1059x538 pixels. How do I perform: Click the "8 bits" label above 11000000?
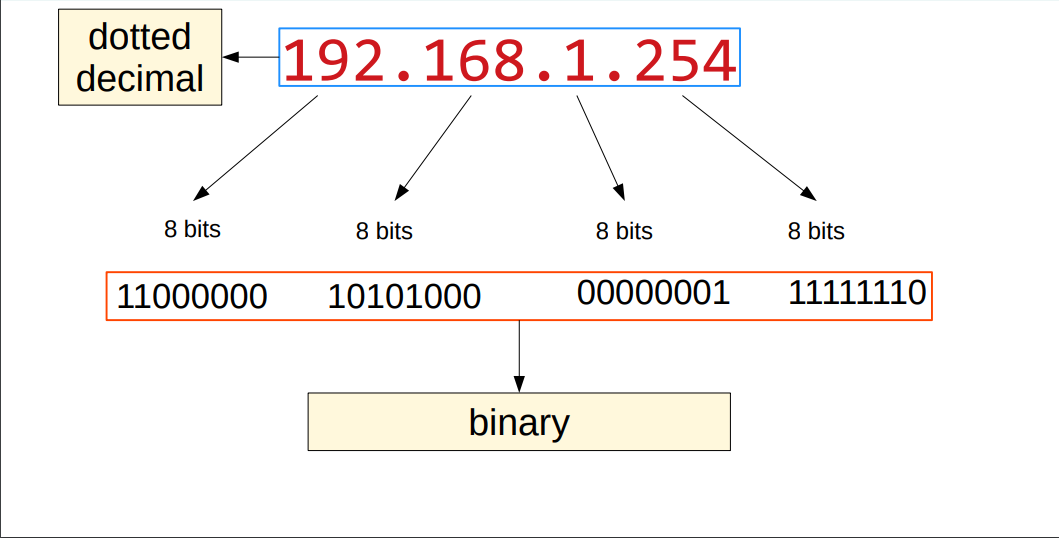click(x=192, y=229)
